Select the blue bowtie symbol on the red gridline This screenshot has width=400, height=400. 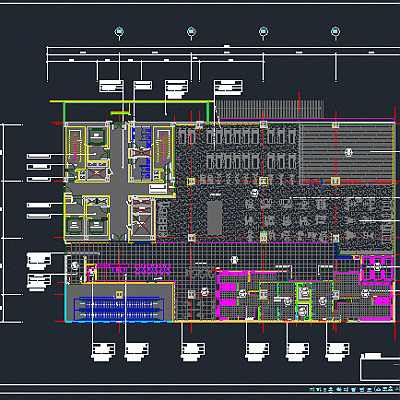316,183
